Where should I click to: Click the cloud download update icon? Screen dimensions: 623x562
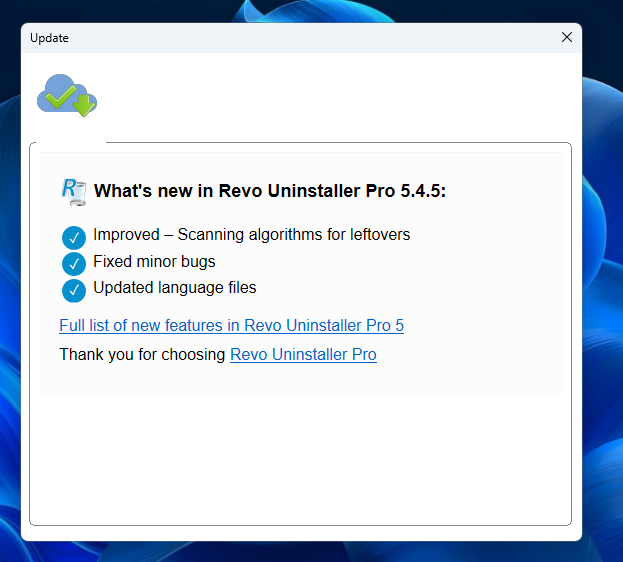pos(67,95)
